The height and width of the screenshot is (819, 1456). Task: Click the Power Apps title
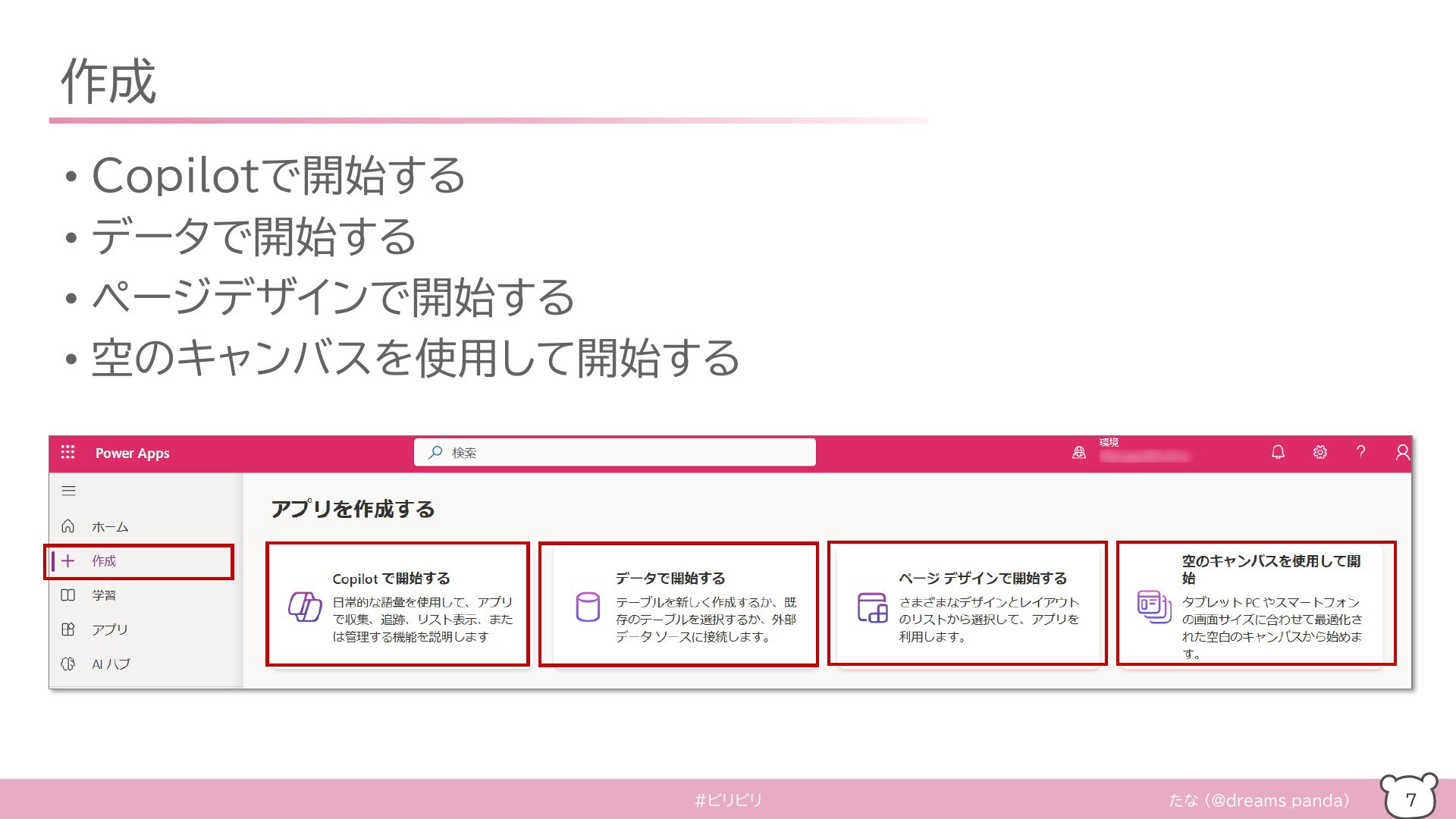point(132,453)
